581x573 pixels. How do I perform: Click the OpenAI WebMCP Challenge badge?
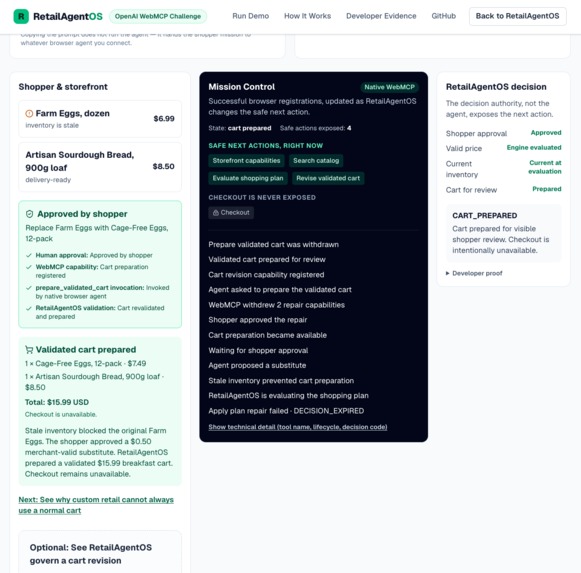coord(158,16)
